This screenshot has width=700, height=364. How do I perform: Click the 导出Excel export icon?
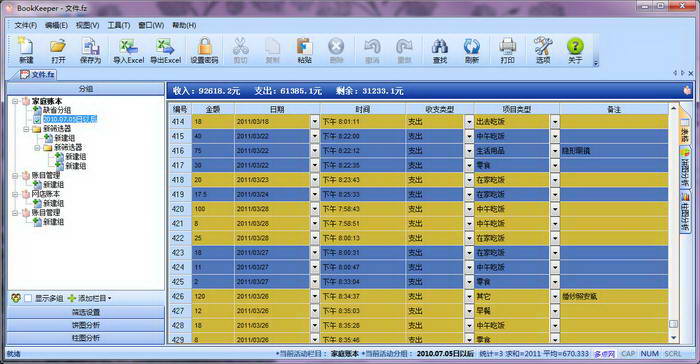click(166, 46)
